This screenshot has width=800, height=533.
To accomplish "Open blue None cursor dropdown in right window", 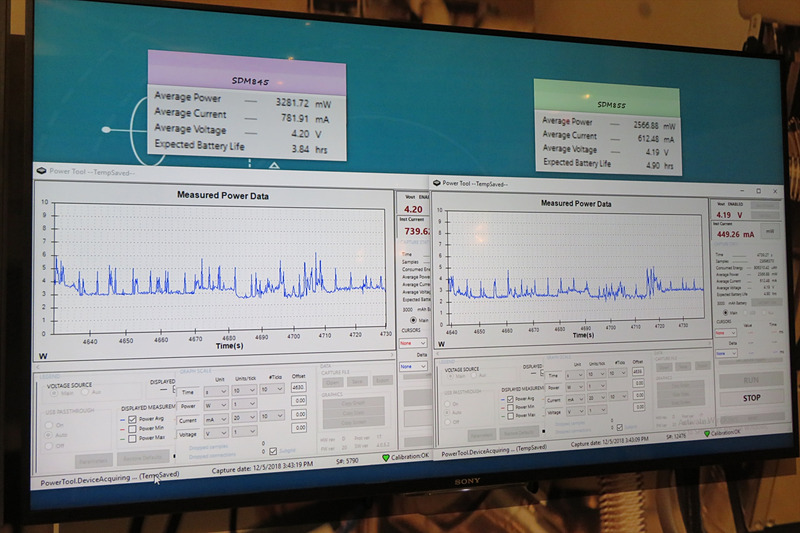I will [x=726, y=353].
